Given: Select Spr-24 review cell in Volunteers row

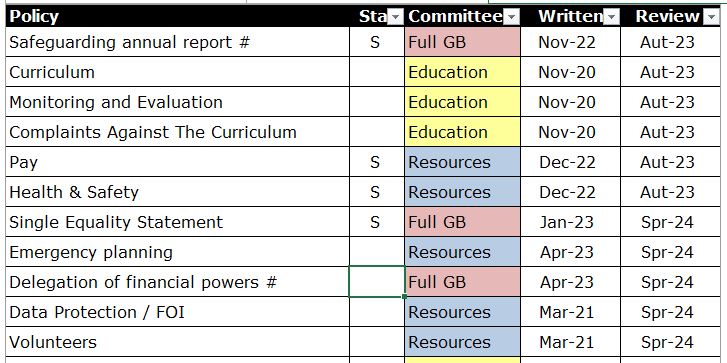Looking at the screenshot, I should 670,342.
